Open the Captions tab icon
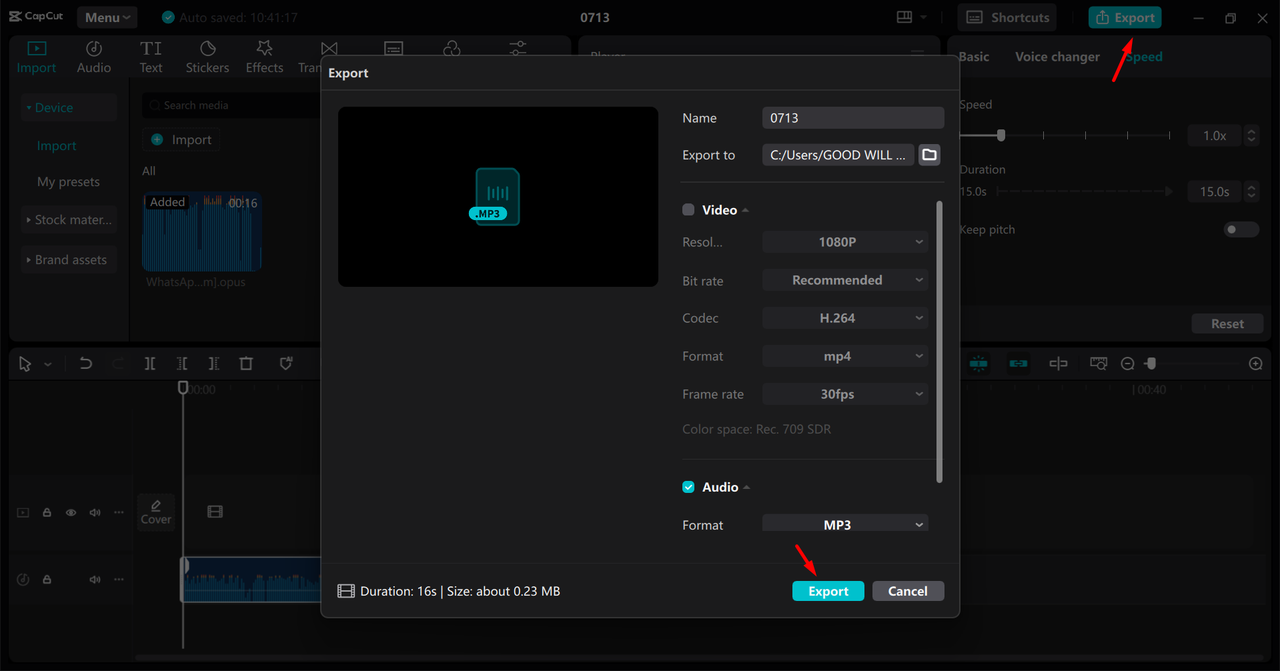Image resolution: width=1280 pixels, height=671 pixels. (393, 48)
